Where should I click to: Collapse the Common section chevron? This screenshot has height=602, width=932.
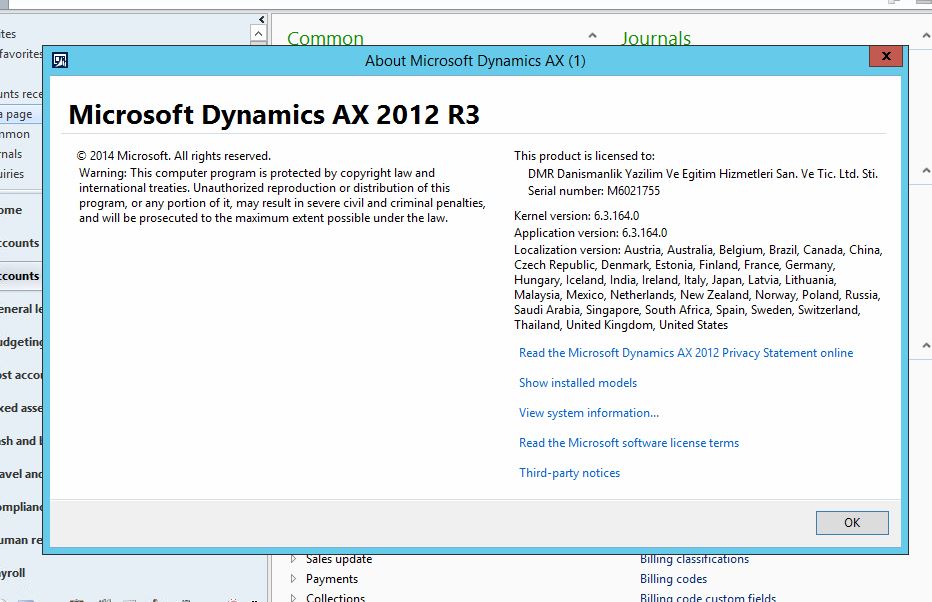pyautogui.click(x=593, y=36)
